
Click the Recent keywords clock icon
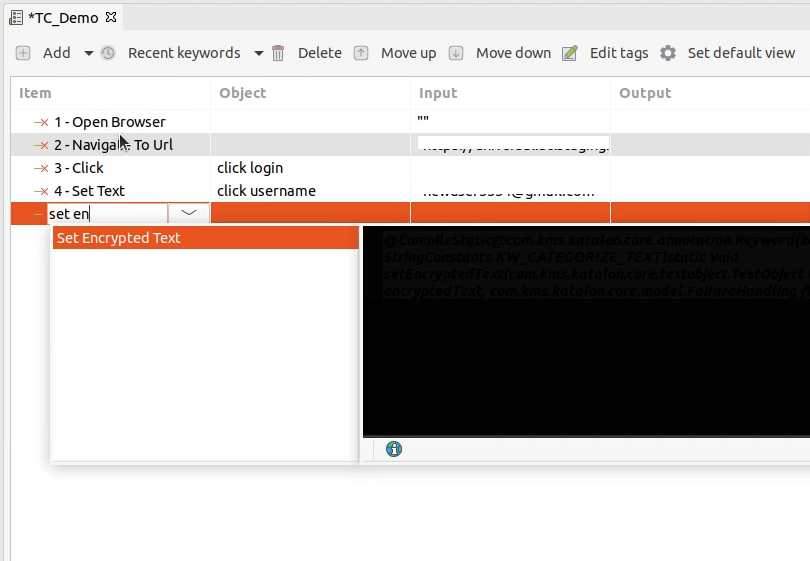[x=108, y=53]
